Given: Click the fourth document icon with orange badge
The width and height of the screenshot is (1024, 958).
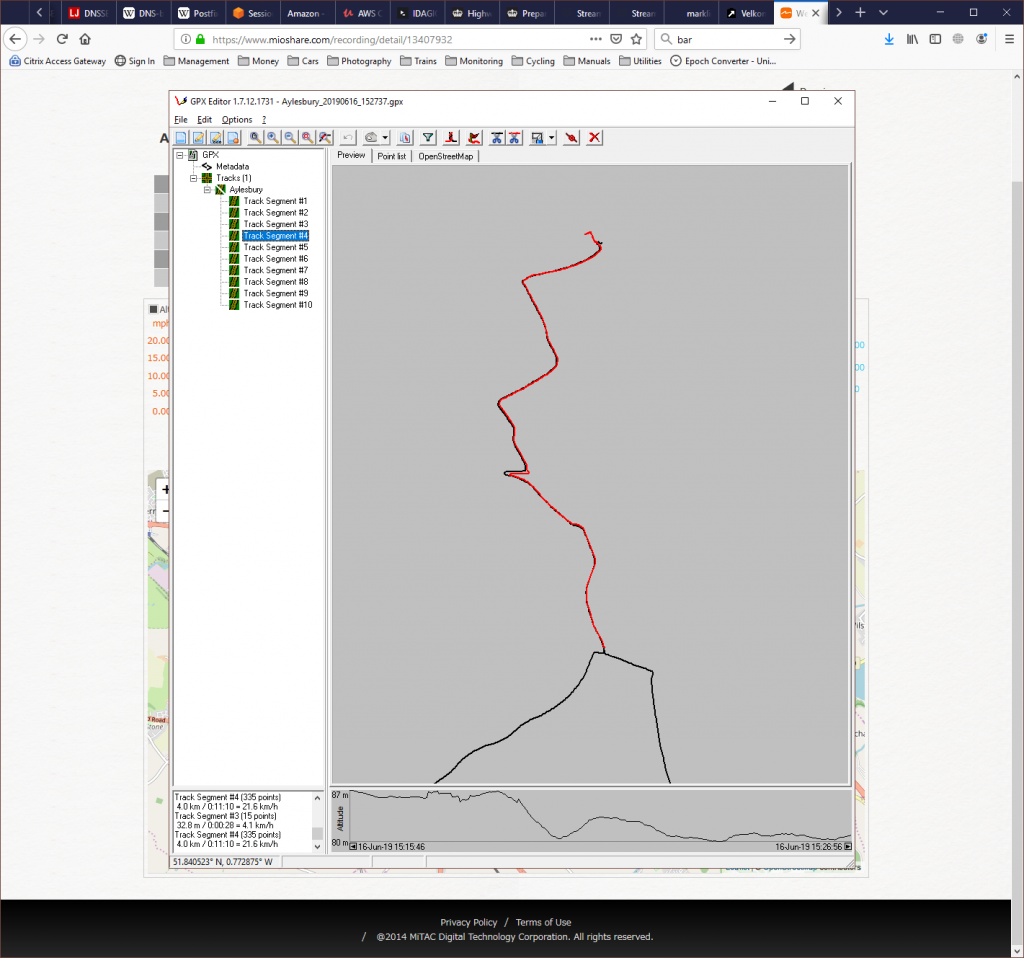Looking at the screenshot, I should coord(233,138).
